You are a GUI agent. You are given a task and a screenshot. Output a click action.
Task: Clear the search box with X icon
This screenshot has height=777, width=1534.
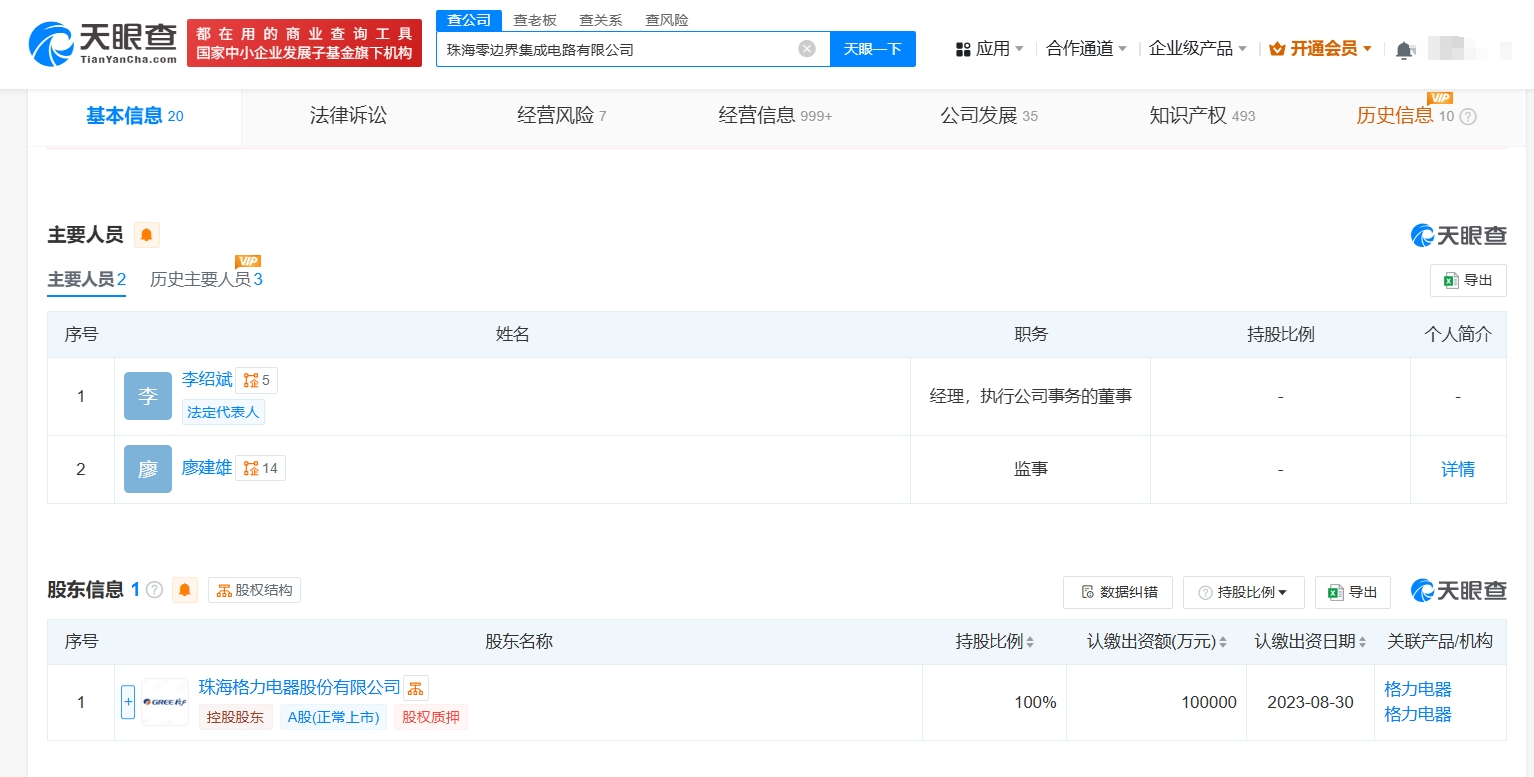click(x=806, y=49)
